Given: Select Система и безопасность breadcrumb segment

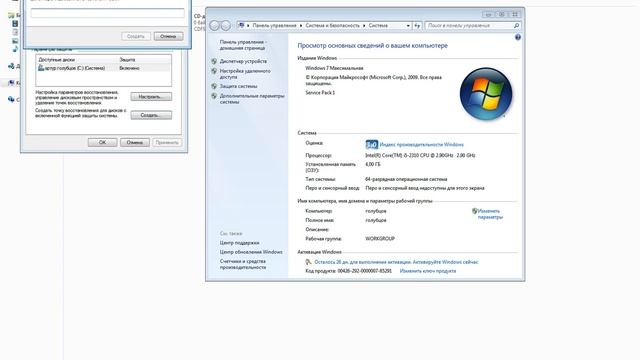Looking at the screenshot, I should click(x=333, y=25).
